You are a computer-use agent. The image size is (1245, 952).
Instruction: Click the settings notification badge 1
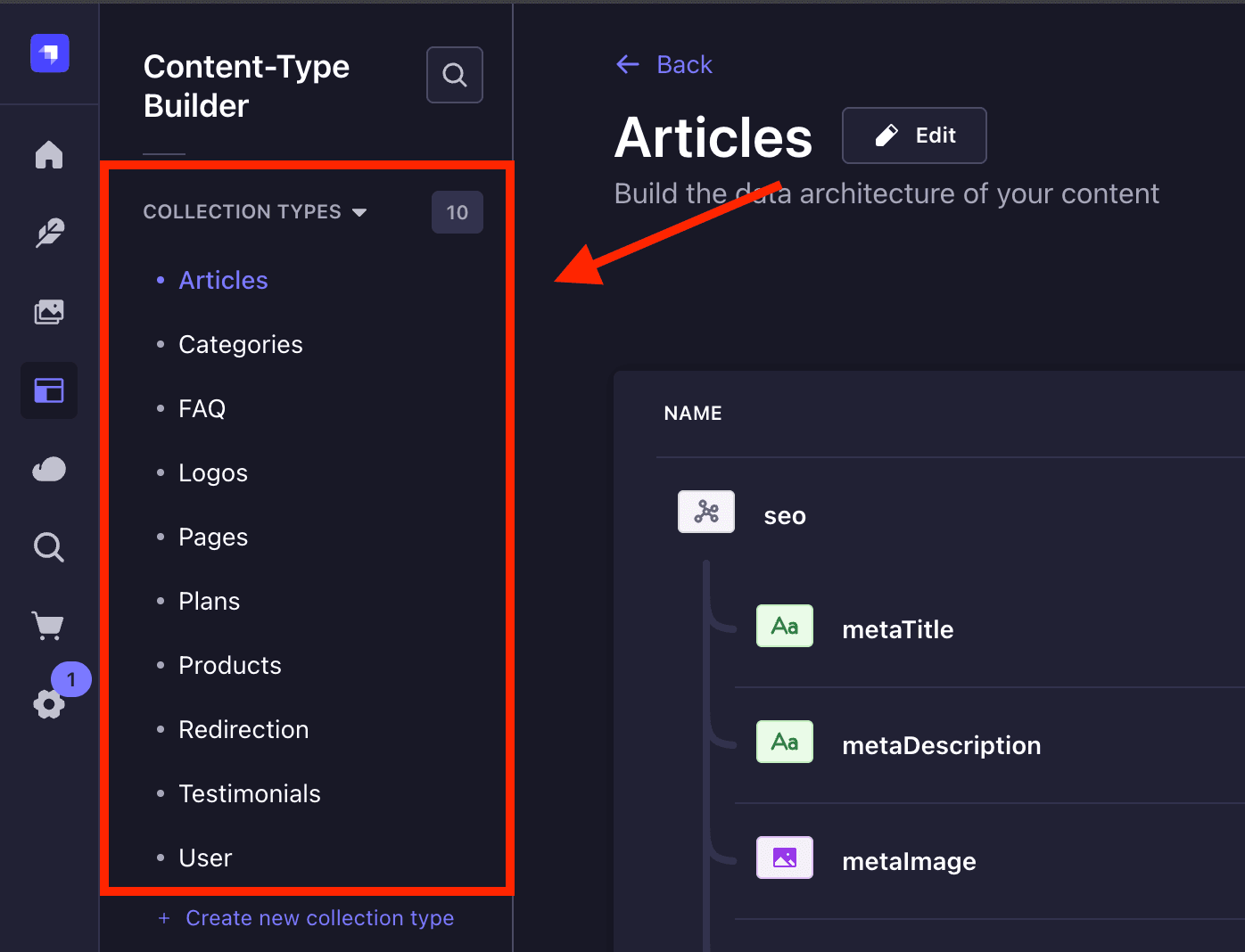pos(71,679)
